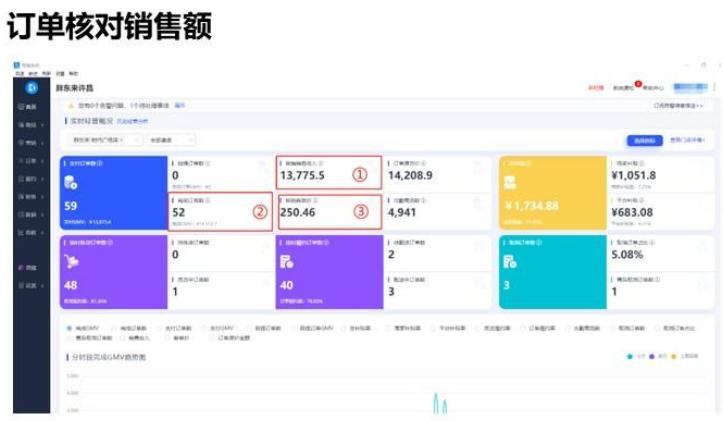Click the round blue logo atop the sidebar
Image resolution: width=723 pixels, height=421 pixels.
coord(32,88)
